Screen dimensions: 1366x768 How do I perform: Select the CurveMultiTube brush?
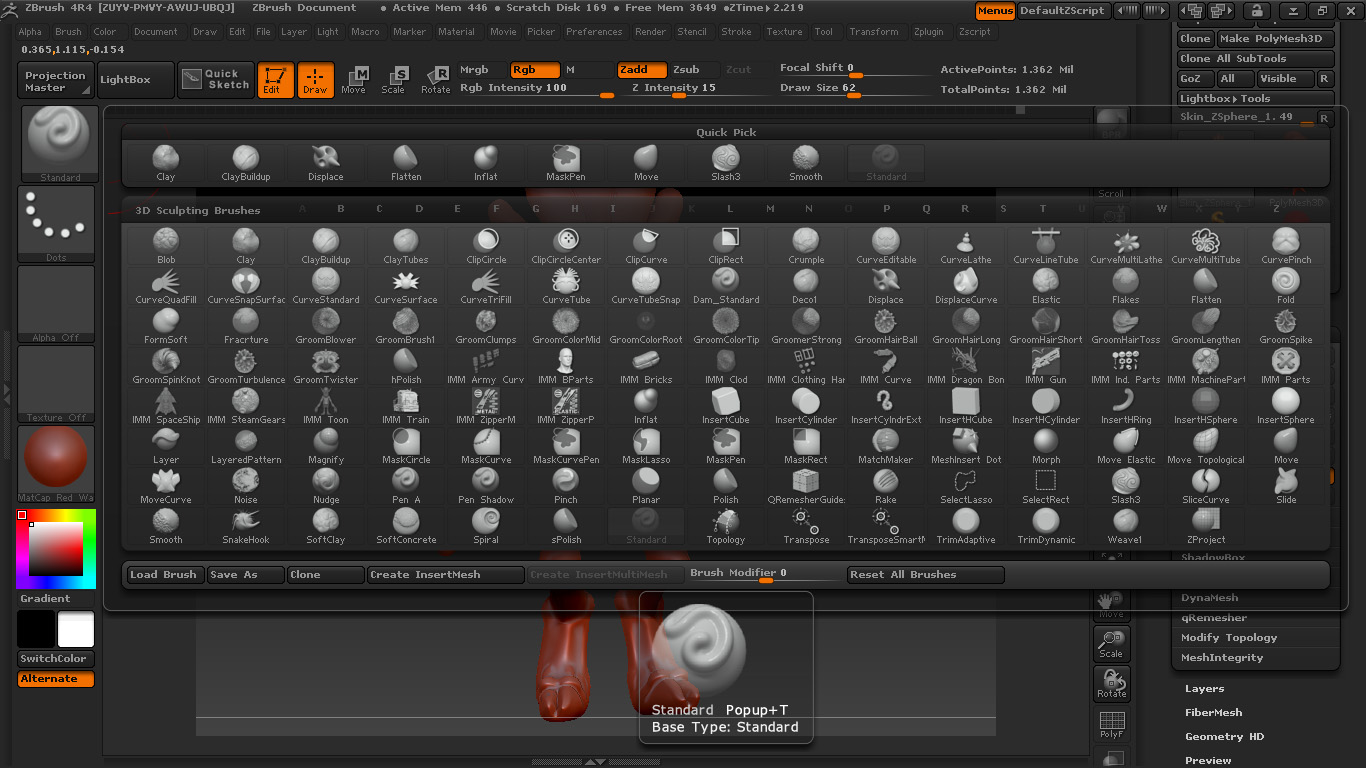click(x=1206, y=246)
